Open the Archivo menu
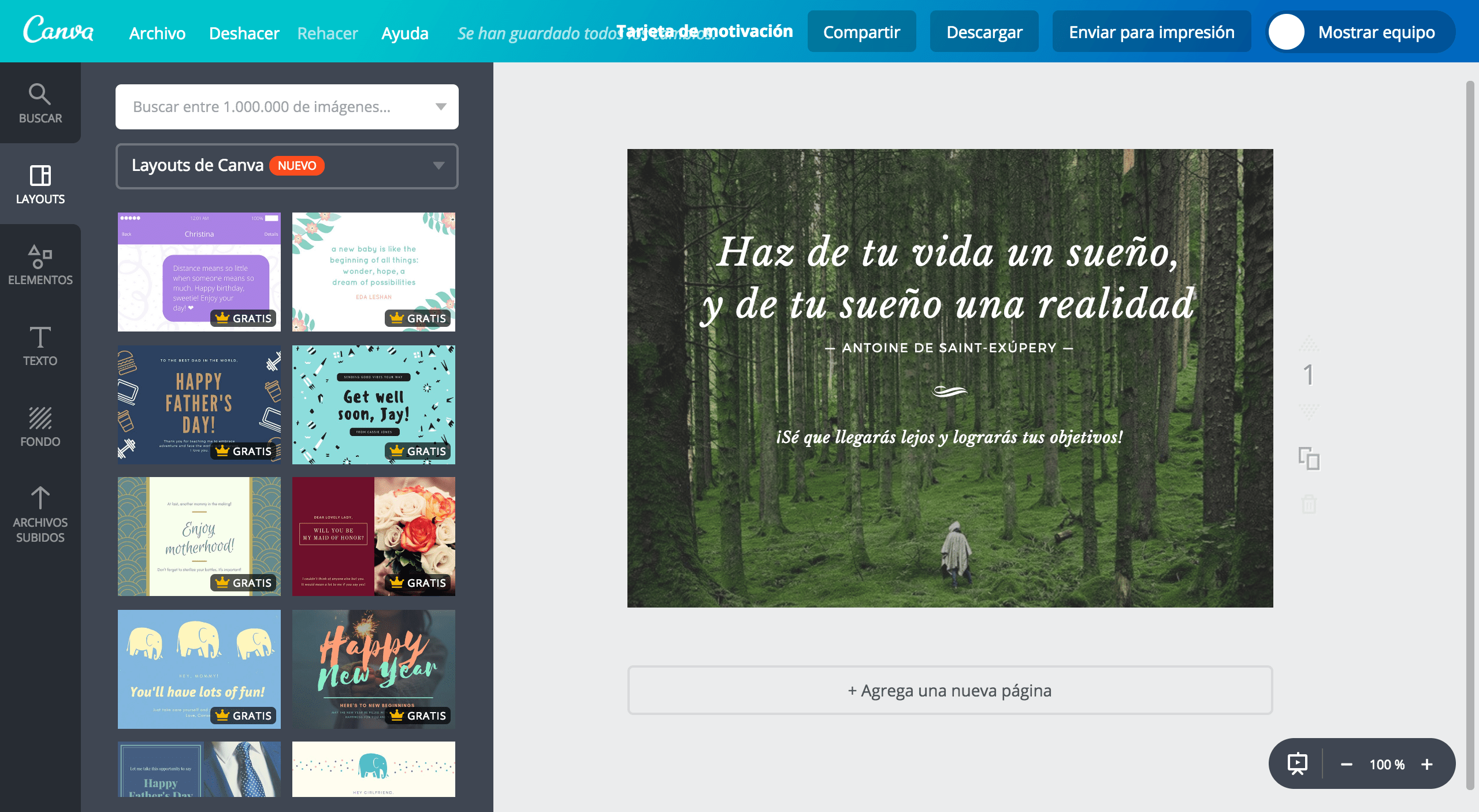Screen dimensions: 1479x812 tap(157, 33)
